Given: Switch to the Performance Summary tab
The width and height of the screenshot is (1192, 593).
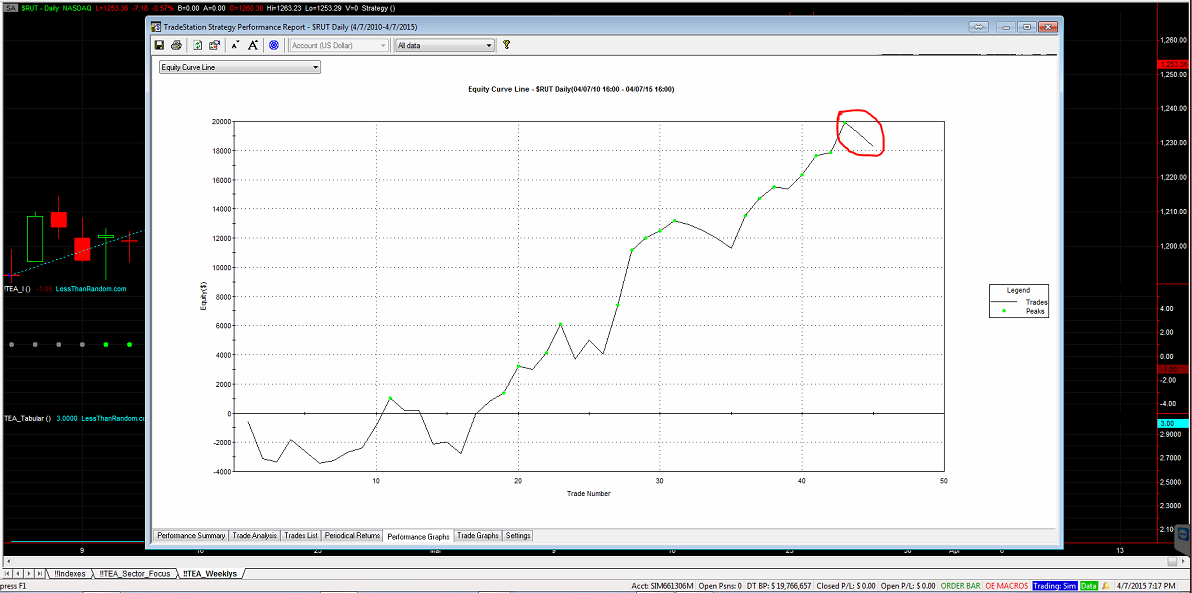Looking at the screenshot, I should 191,535.
